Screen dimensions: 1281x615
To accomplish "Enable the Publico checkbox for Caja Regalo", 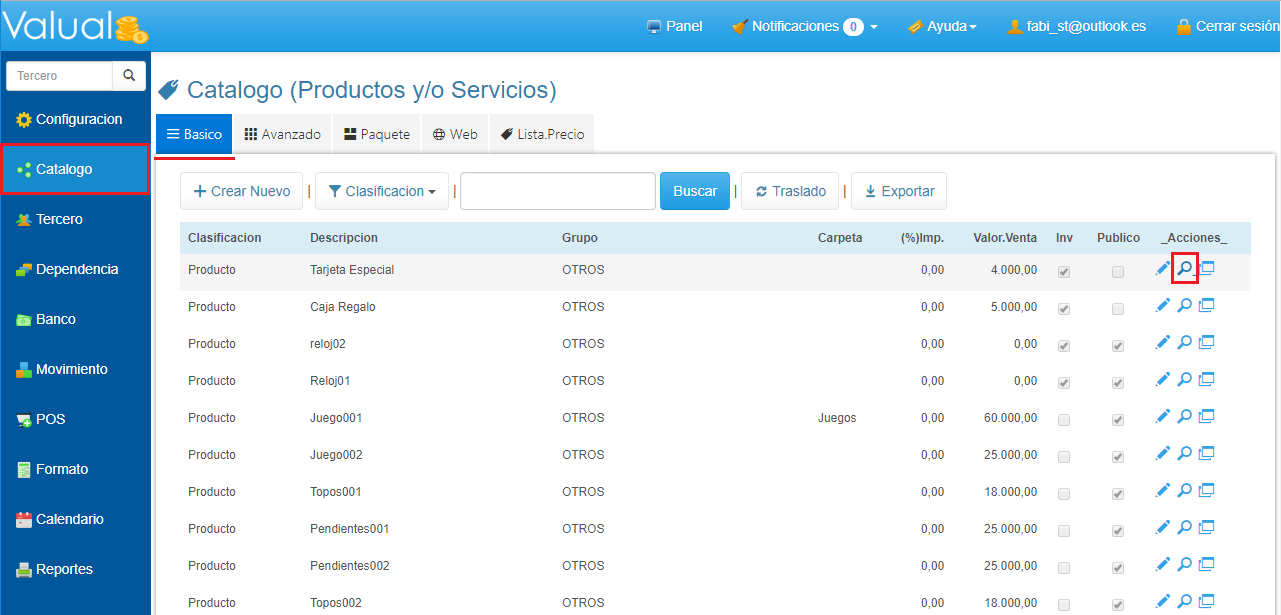I will click(x=1117, y=309).
